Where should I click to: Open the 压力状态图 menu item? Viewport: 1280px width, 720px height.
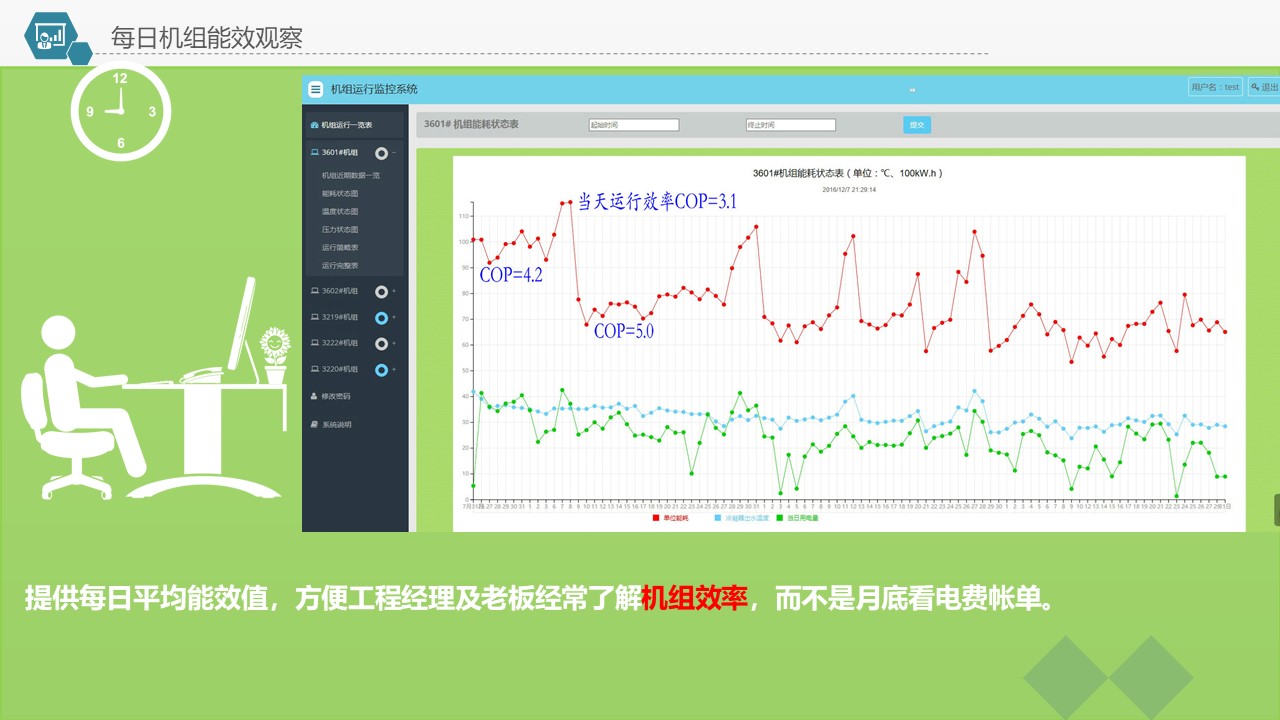pyautogui.click(x=340, y=229)
